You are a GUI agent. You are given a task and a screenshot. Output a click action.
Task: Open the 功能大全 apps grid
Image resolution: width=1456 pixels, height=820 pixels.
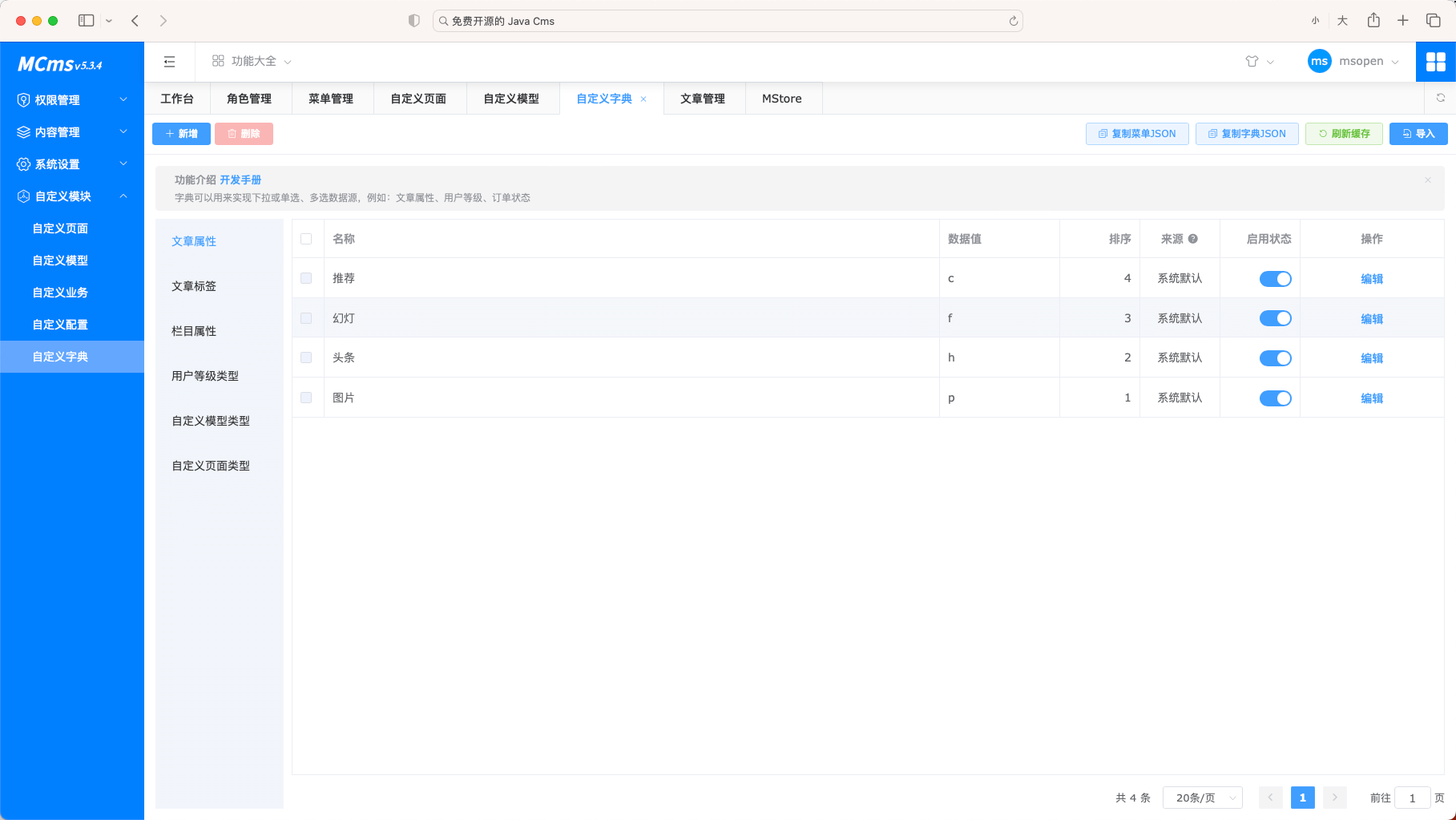250,61
